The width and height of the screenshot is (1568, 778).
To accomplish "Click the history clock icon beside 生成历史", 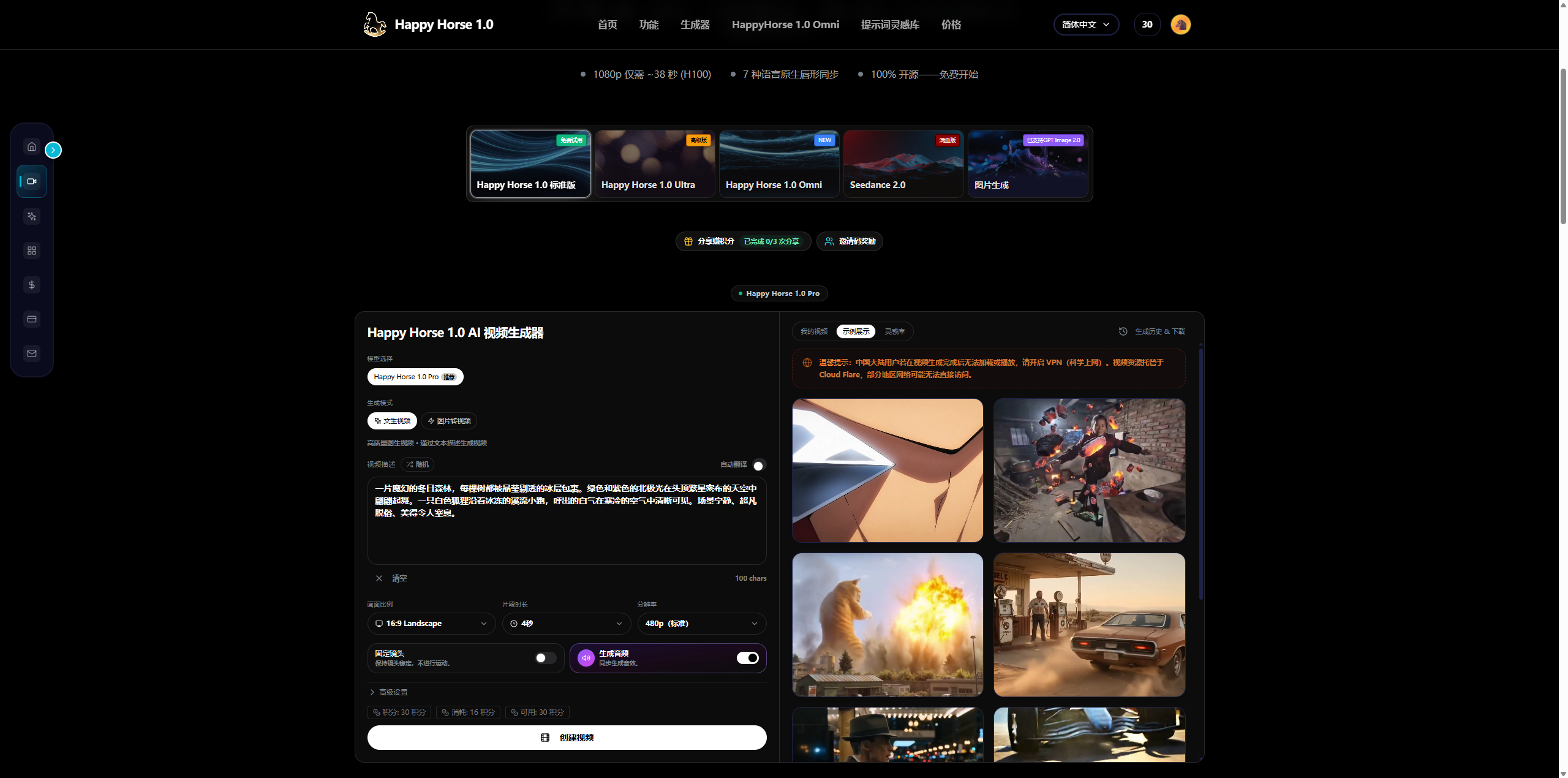I will point(1123,331).
